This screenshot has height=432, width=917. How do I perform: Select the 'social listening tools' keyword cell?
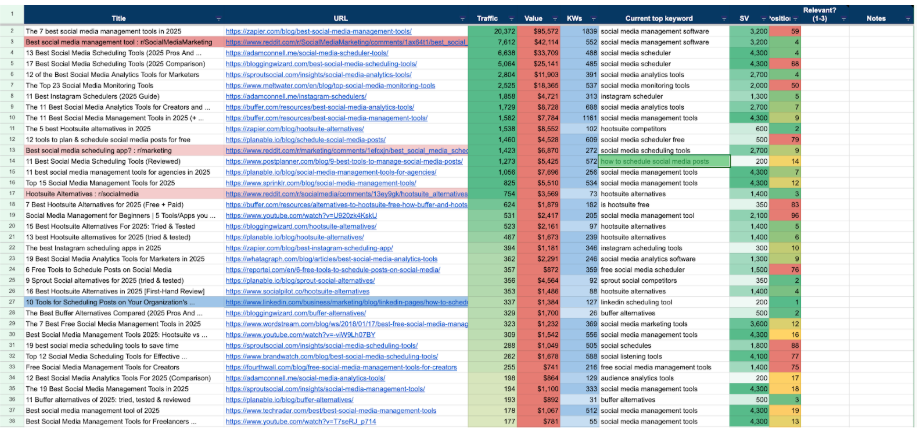click(664, 357)
